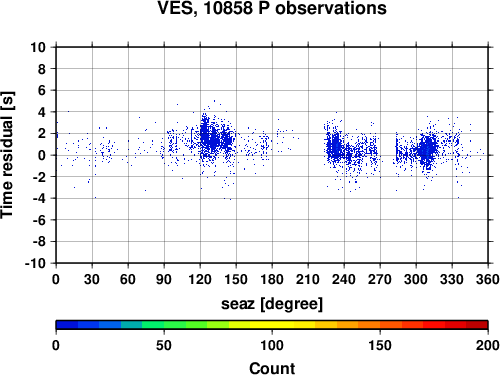
Task: Click the seaz [degree] x-axis label
Action: click(272, 304)
